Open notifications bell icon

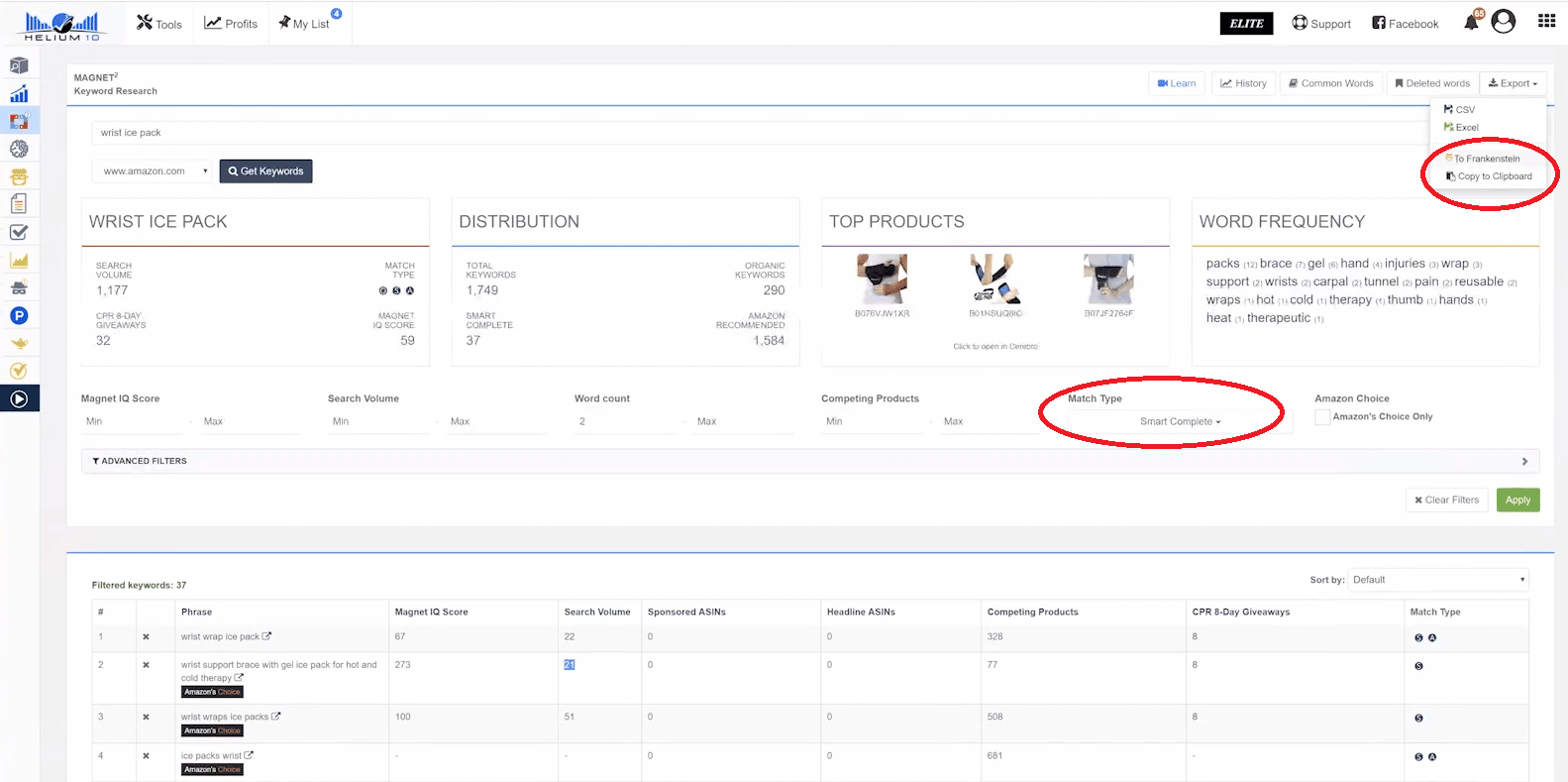pyautogui.click(x=1472, y=22)
